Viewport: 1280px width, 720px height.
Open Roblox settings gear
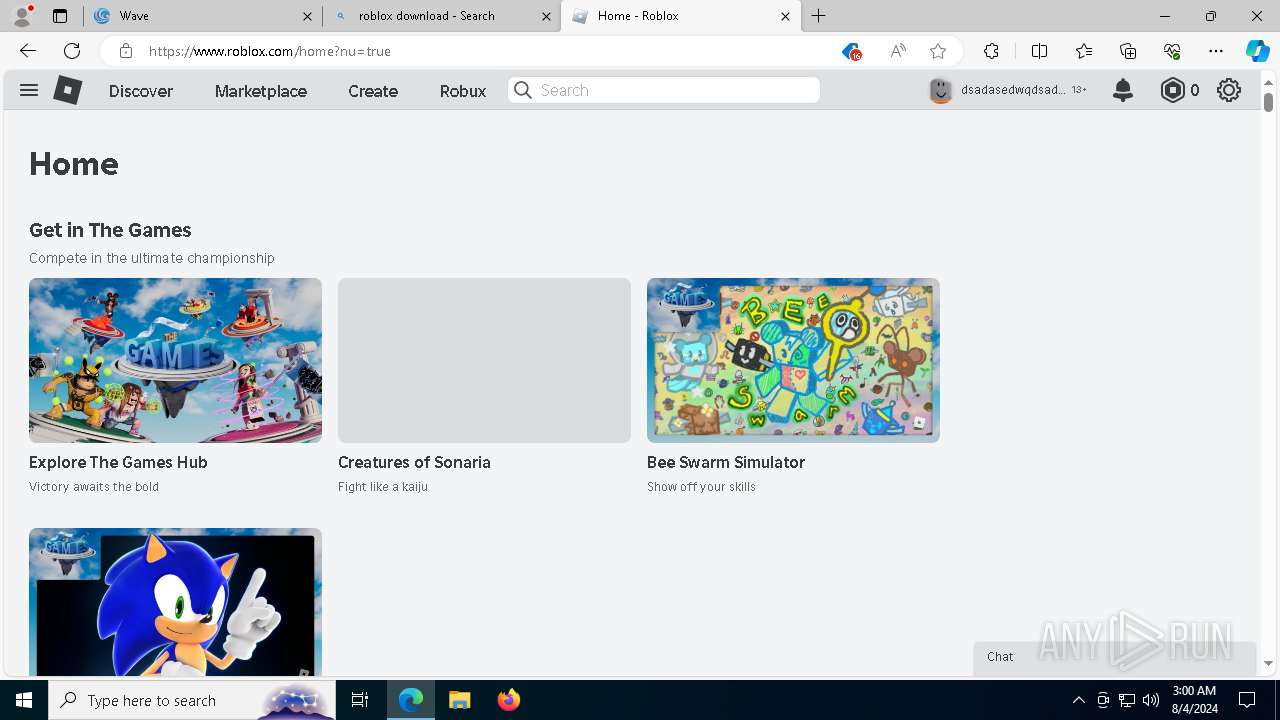1229,90
